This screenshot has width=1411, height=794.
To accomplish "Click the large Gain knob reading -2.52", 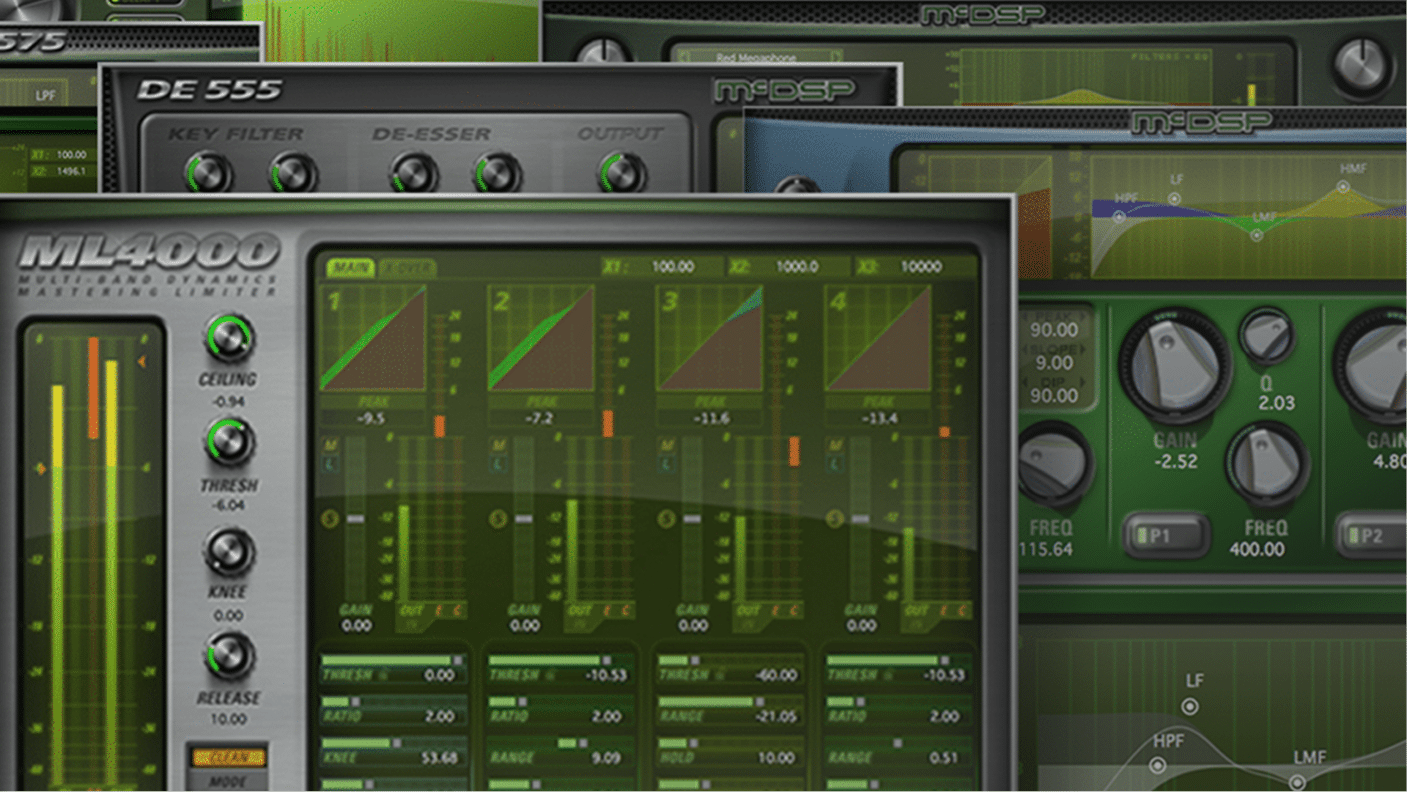I will tap(1174, 366).
